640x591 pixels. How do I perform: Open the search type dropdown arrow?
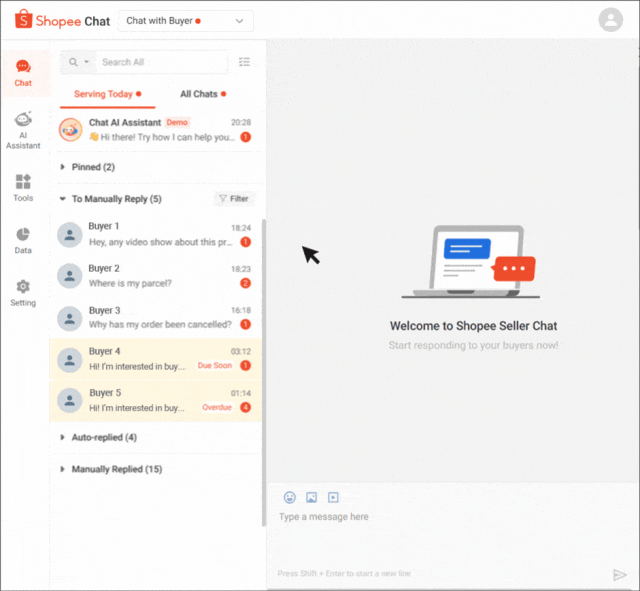pyautogui.click(x=87, y=62)
